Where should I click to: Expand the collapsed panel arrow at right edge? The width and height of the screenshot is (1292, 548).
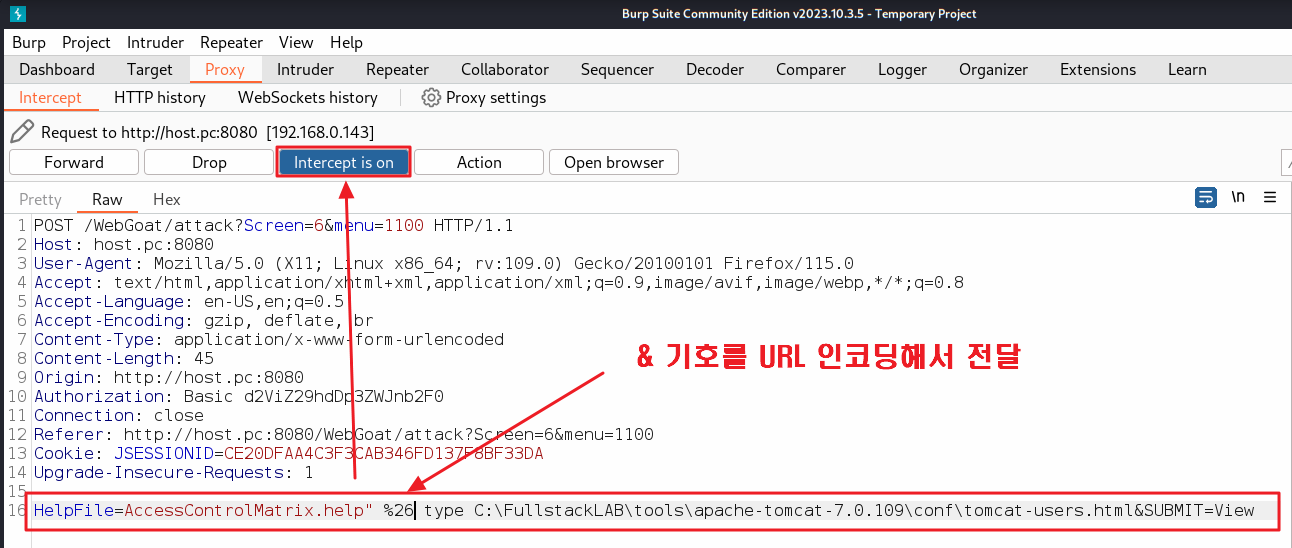tap(1286, 162)
